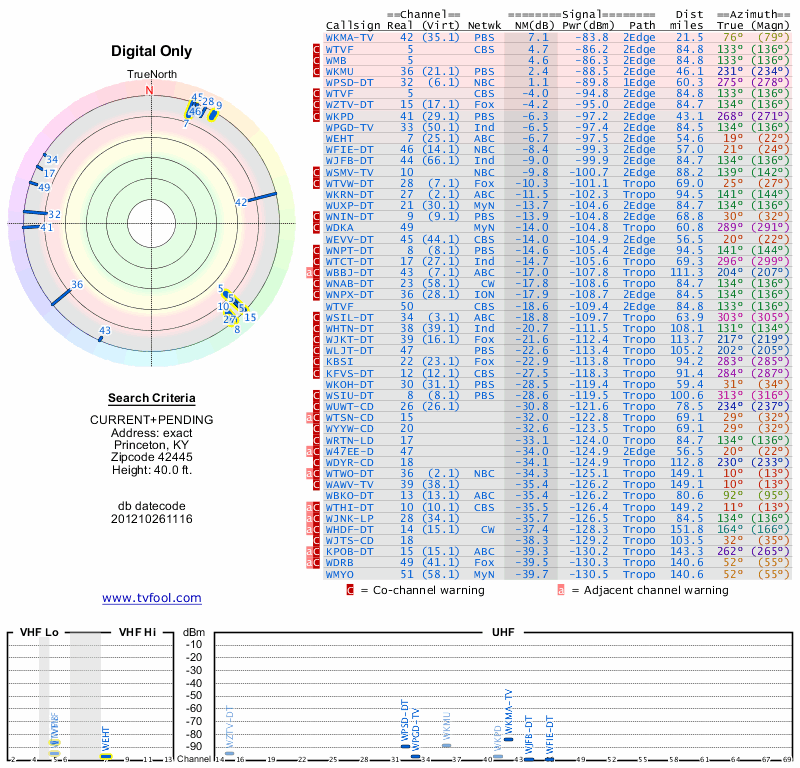Click the co-channel warning icon beside WMB
The image size is (800, 768).
(x=317, y=60)
